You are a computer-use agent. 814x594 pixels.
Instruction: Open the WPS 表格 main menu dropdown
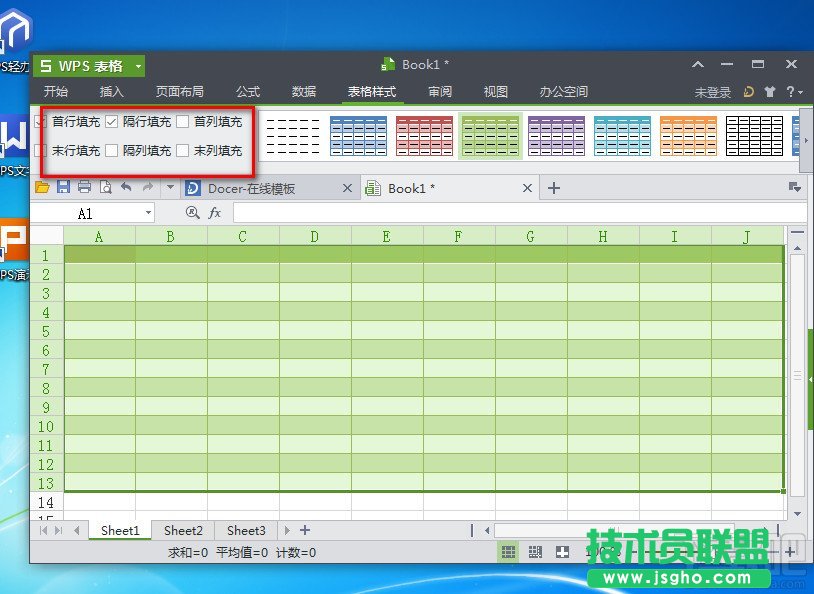click(x=137, y=65)
